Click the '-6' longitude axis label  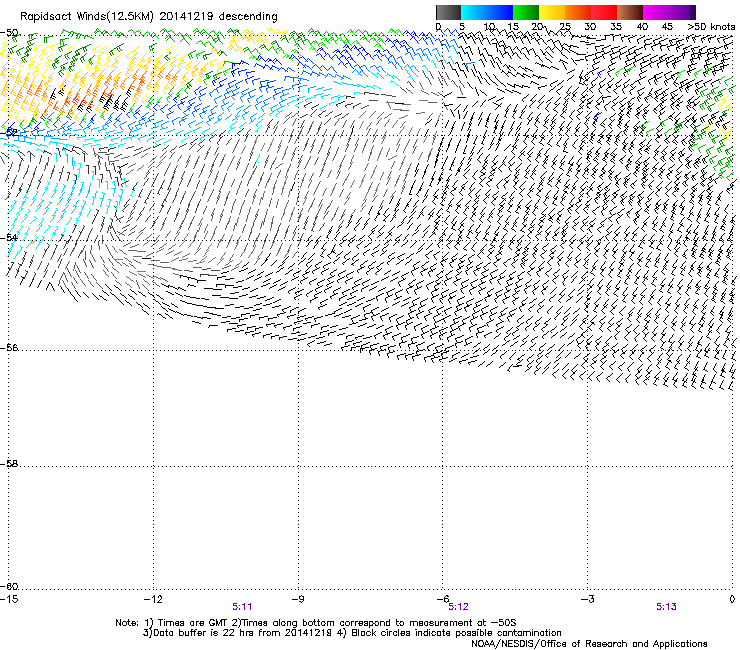click(443, 599)
